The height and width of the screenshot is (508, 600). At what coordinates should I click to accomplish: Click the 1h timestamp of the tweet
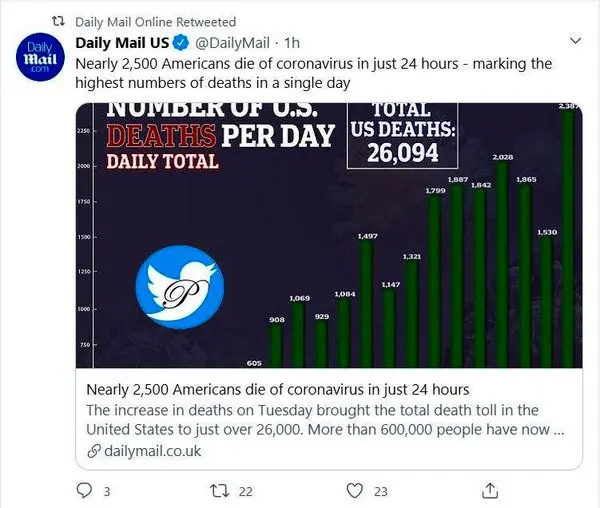pyautogui.click(x=292, y=43)
